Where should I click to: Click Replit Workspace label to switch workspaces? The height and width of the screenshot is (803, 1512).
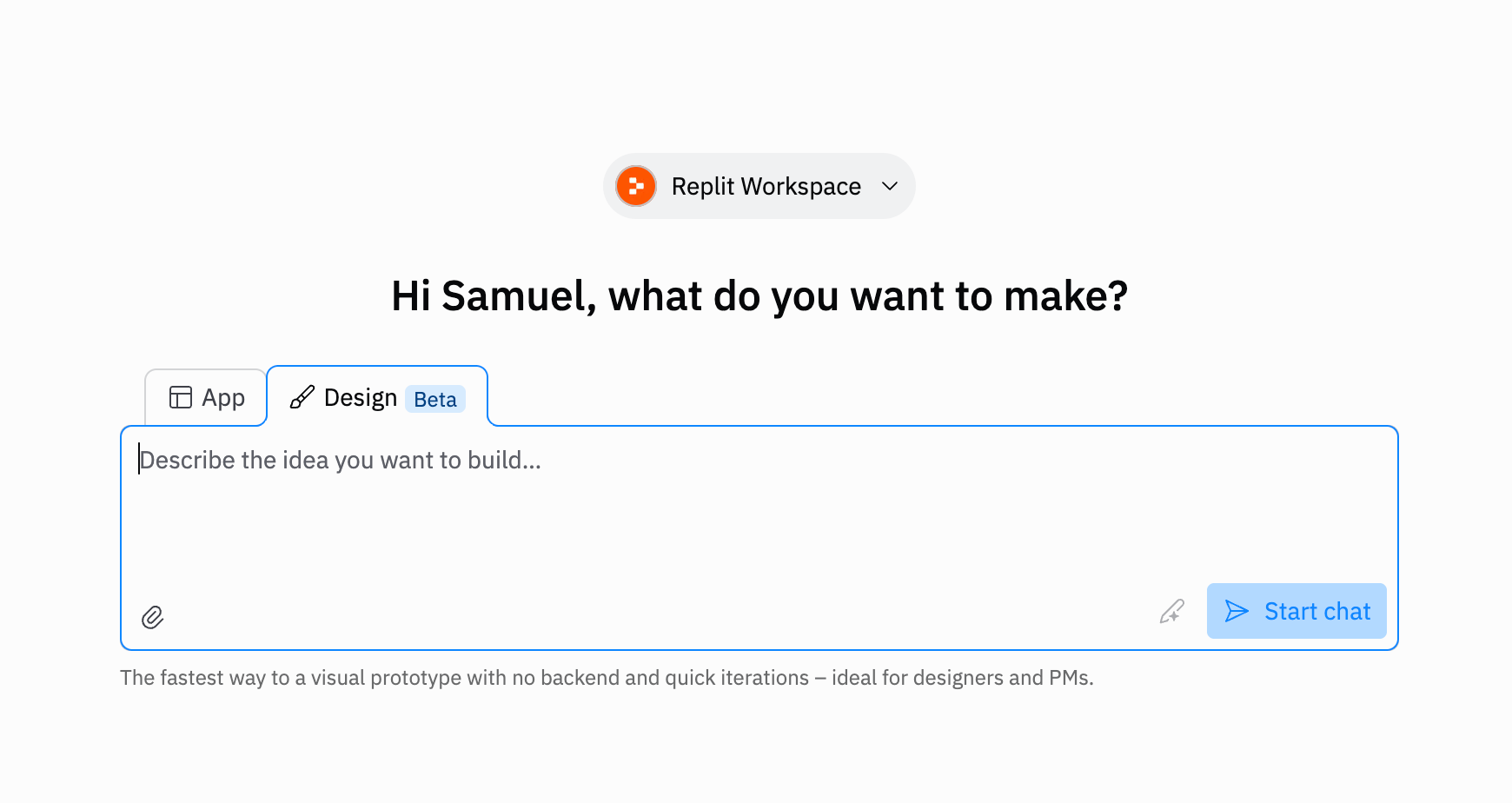765,186
